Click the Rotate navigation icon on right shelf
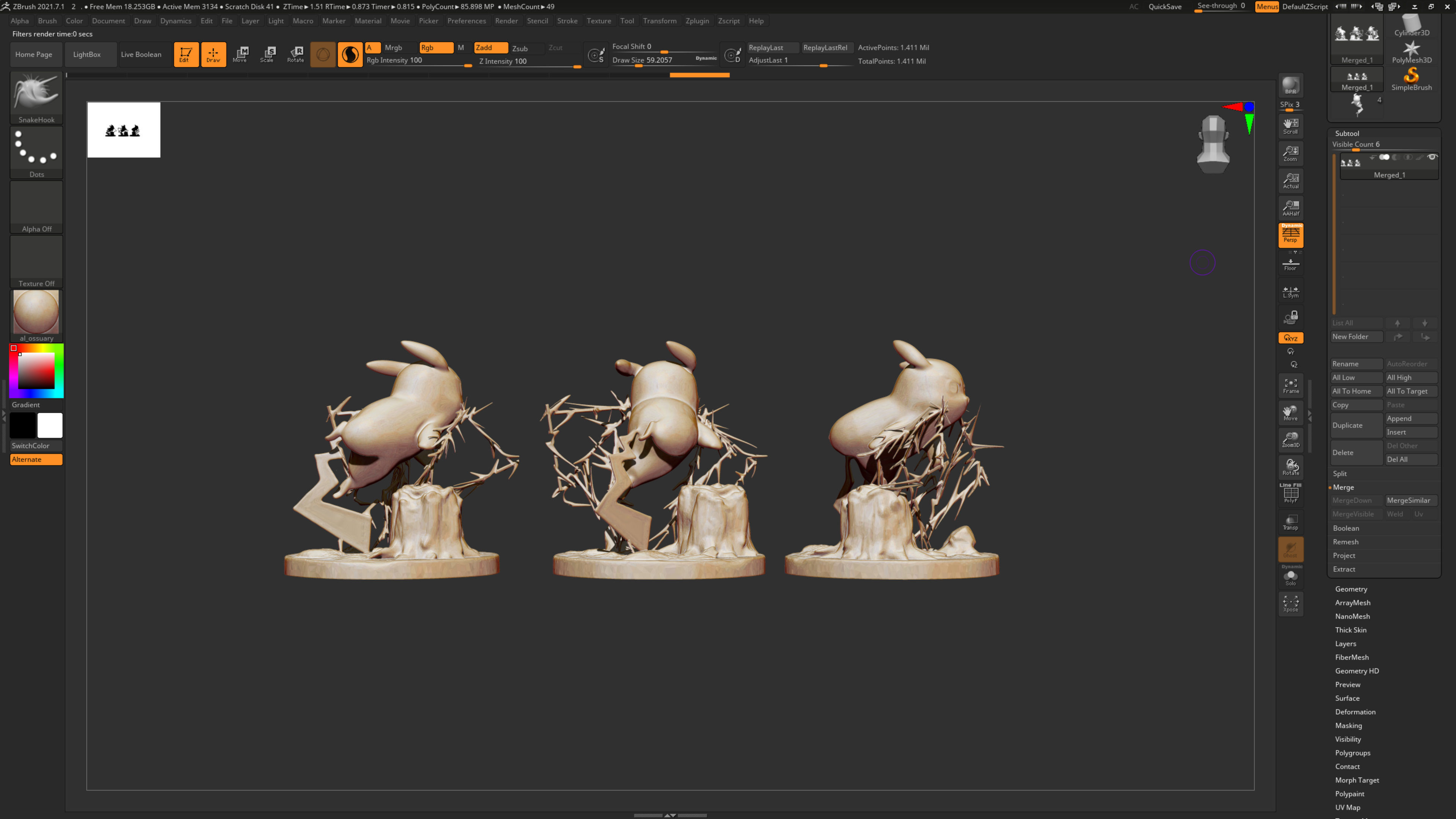 click(1291, 467)
